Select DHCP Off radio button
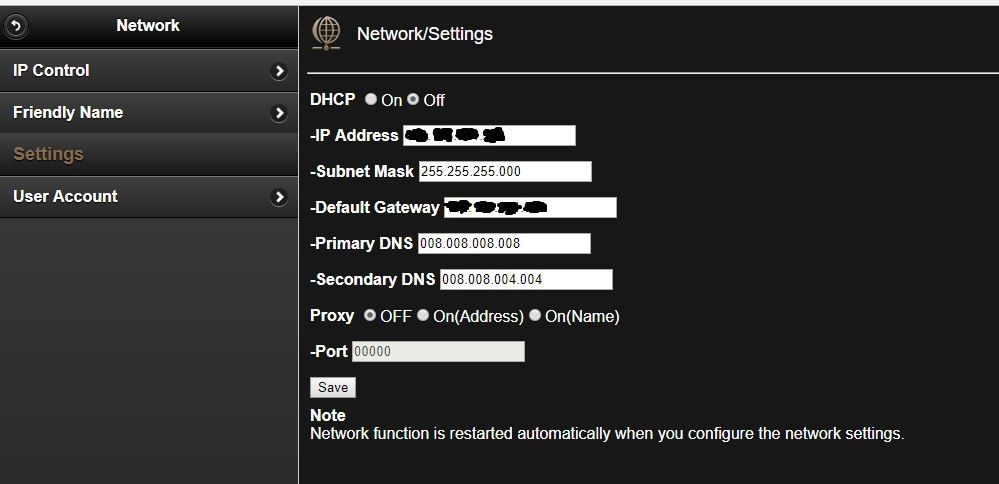Image resolution: width=999 pixels, height=484 pixels. pos(413,99)
